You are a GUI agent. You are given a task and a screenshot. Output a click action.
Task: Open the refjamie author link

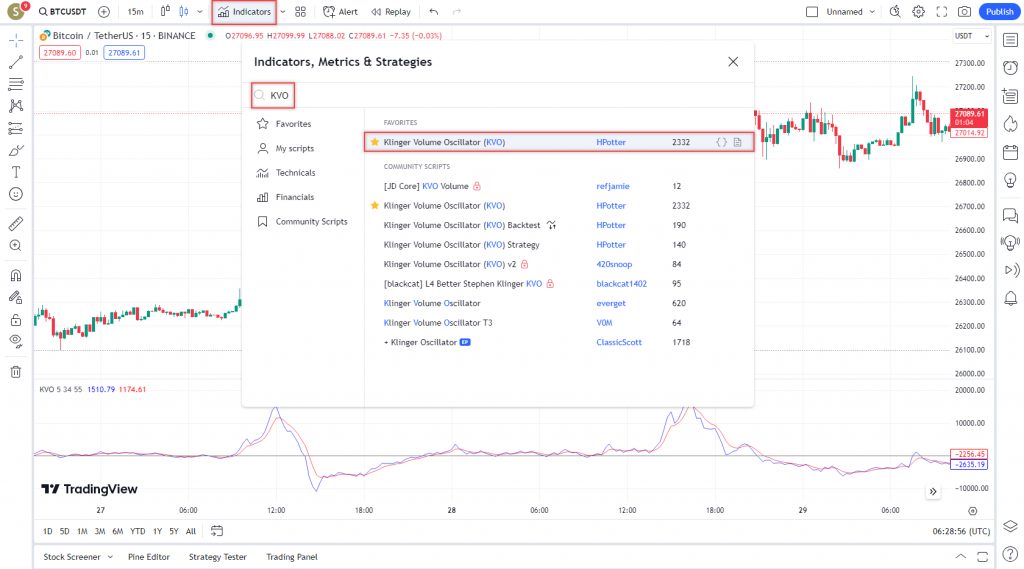(613, 186)
